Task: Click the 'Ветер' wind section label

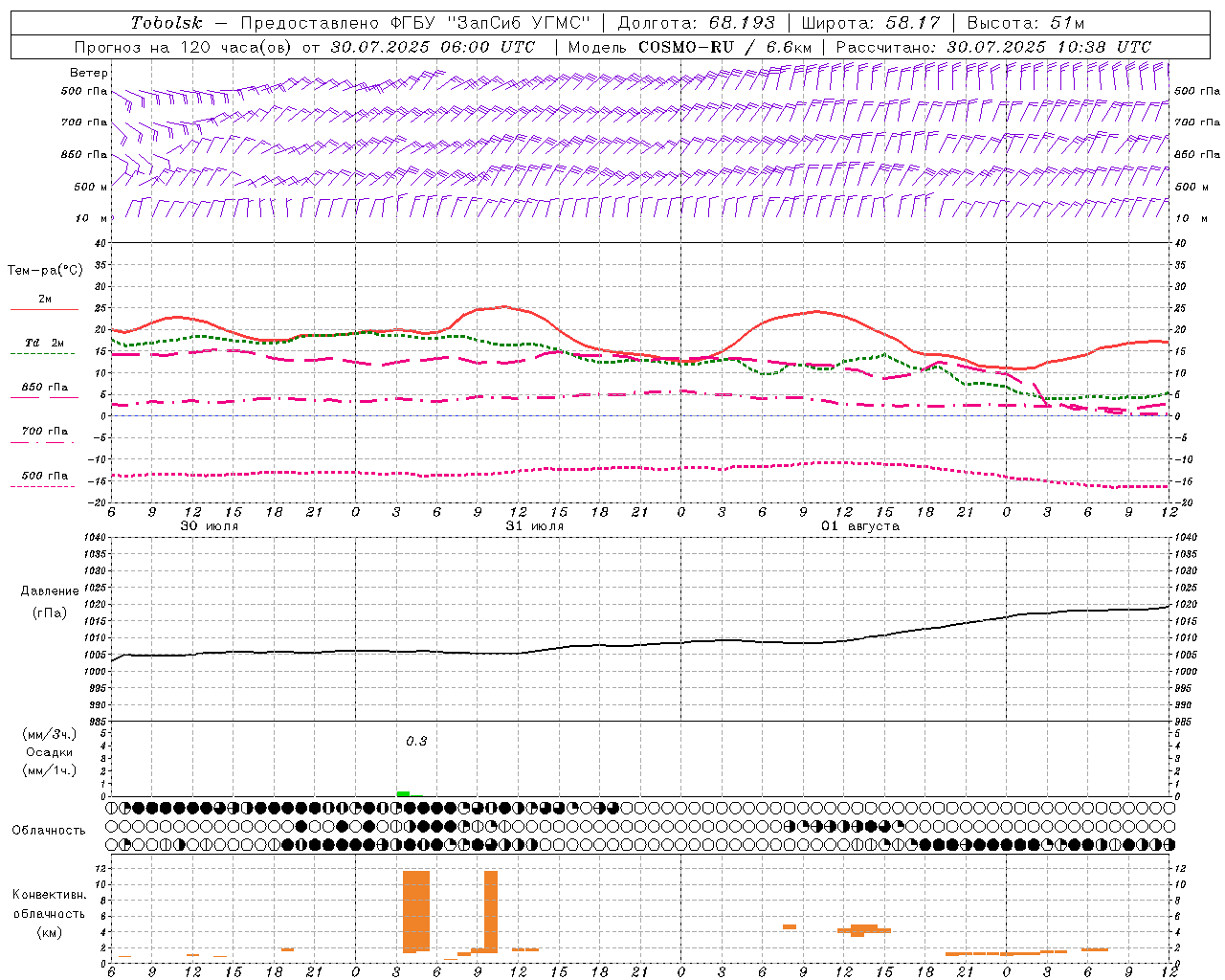Action: tap(89, 73)
